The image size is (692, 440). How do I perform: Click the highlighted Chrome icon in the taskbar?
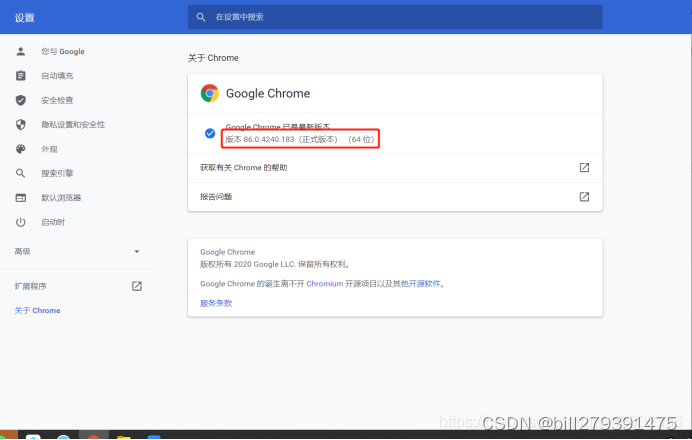94,436
